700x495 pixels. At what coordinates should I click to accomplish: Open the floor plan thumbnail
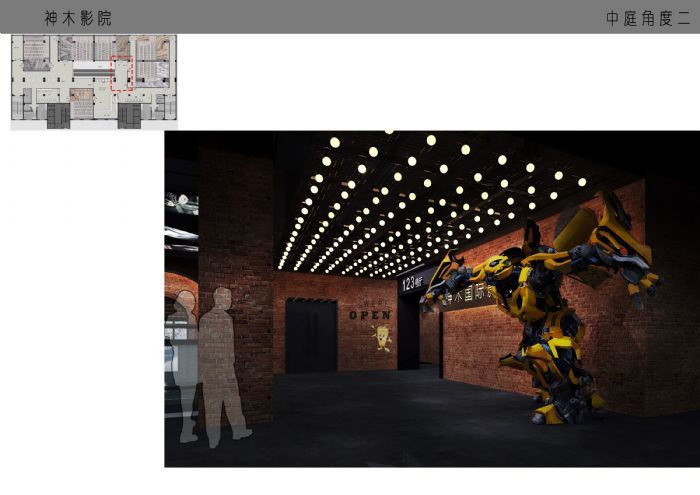(94, 82)
